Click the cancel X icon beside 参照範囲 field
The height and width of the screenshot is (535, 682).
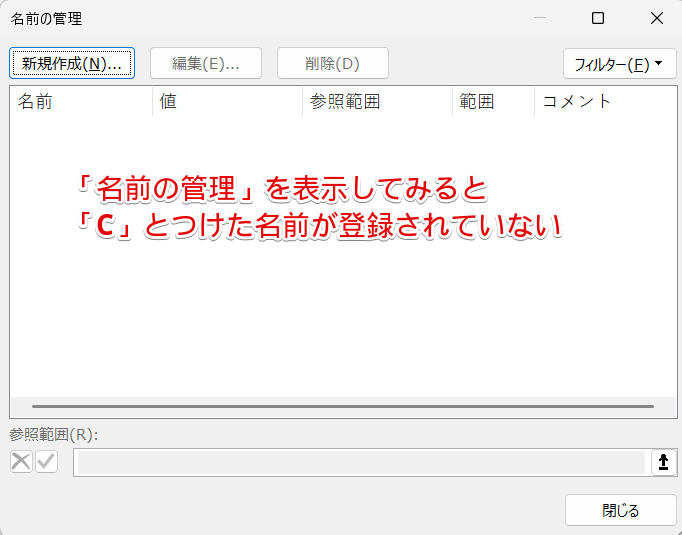coord(21,462)
